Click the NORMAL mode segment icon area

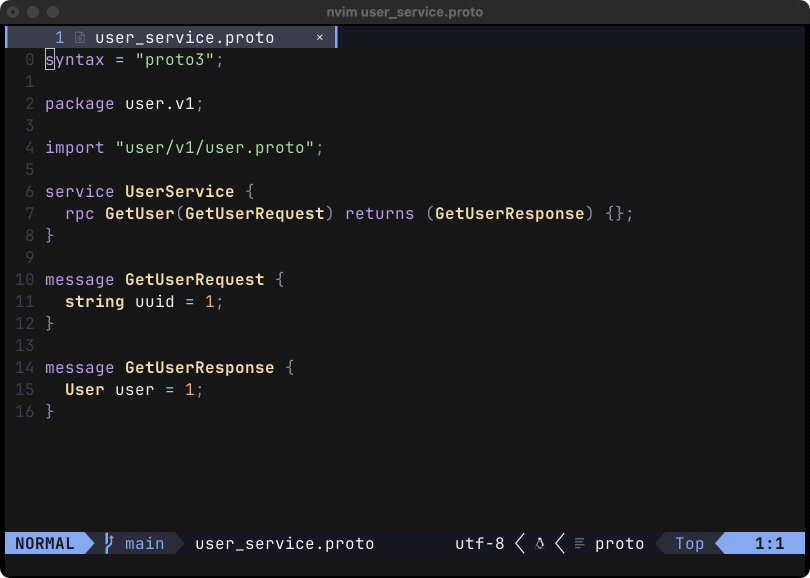pyautogui.click(x=45, y=543)
